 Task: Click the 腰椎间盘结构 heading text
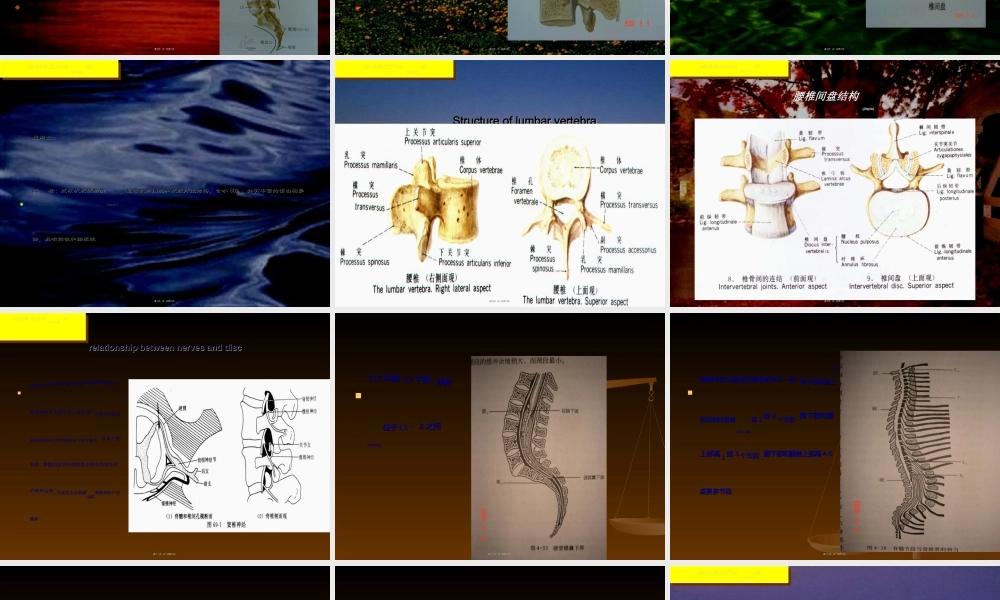(826, 97)
